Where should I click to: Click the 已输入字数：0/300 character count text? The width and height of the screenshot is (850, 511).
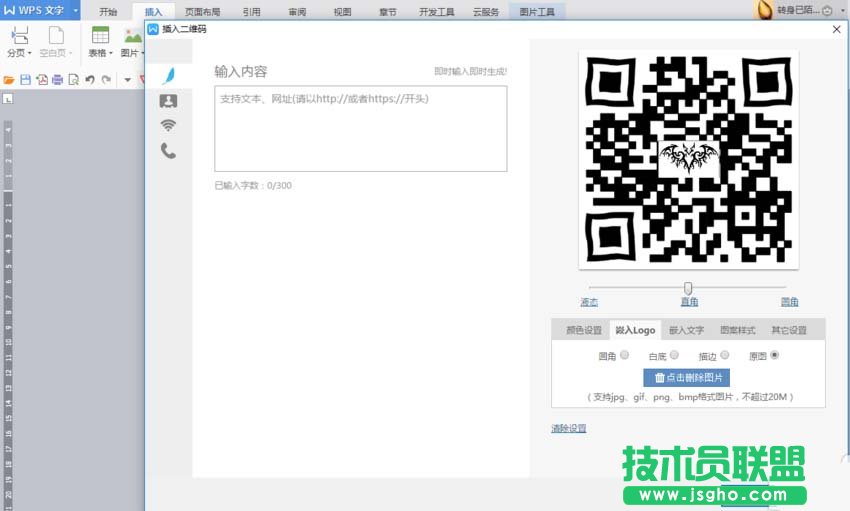[x=253, y=185]
